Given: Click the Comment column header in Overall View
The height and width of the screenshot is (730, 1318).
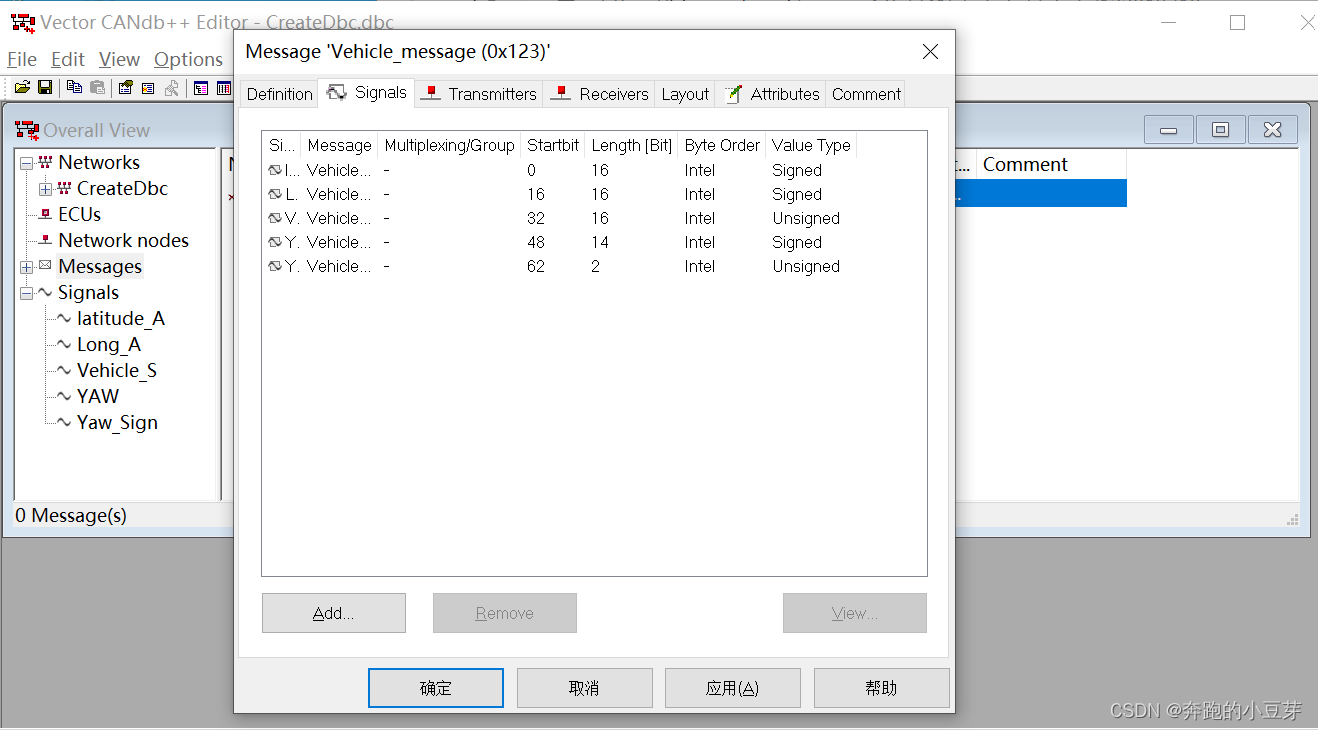Looking at the screenshot, I should click(1050, 165).
